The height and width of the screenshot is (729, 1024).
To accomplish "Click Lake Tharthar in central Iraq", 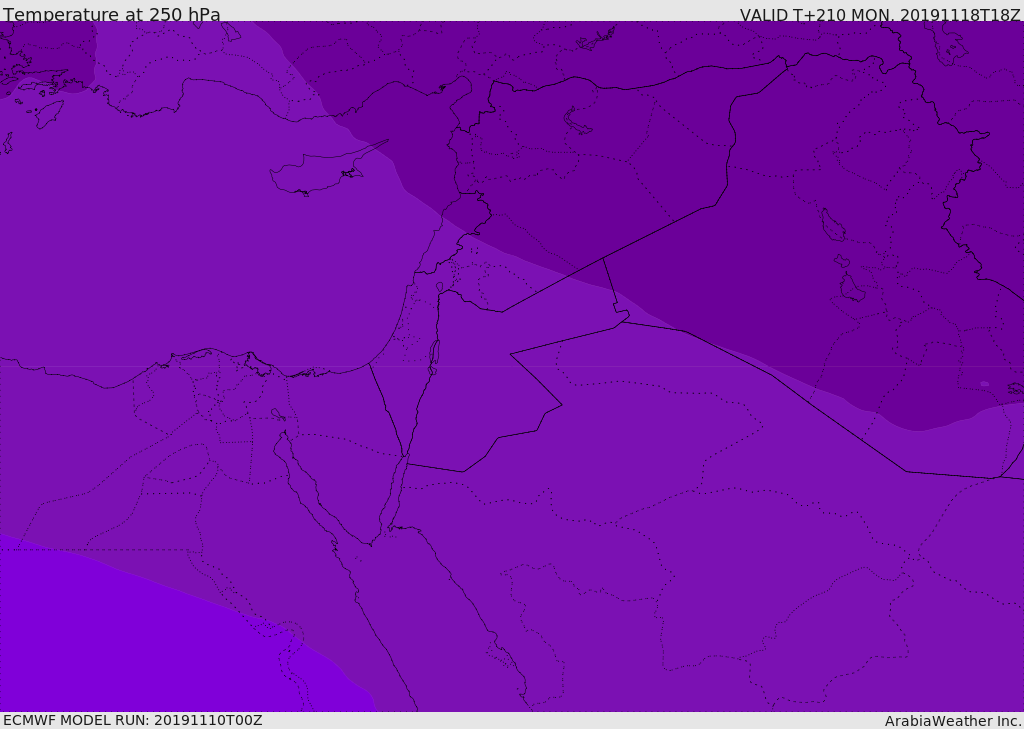I will coord(831,226).
